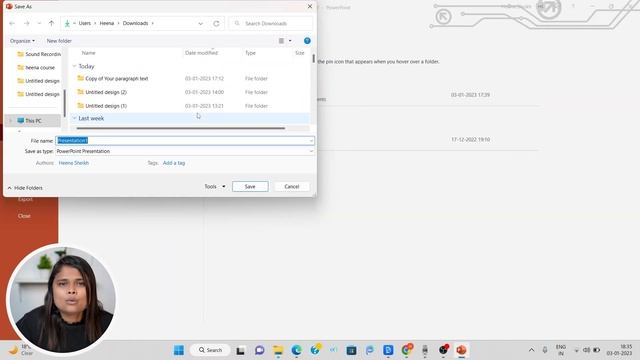Open clock and date in taskbar
640x360 pixels.
click(619, 350)
